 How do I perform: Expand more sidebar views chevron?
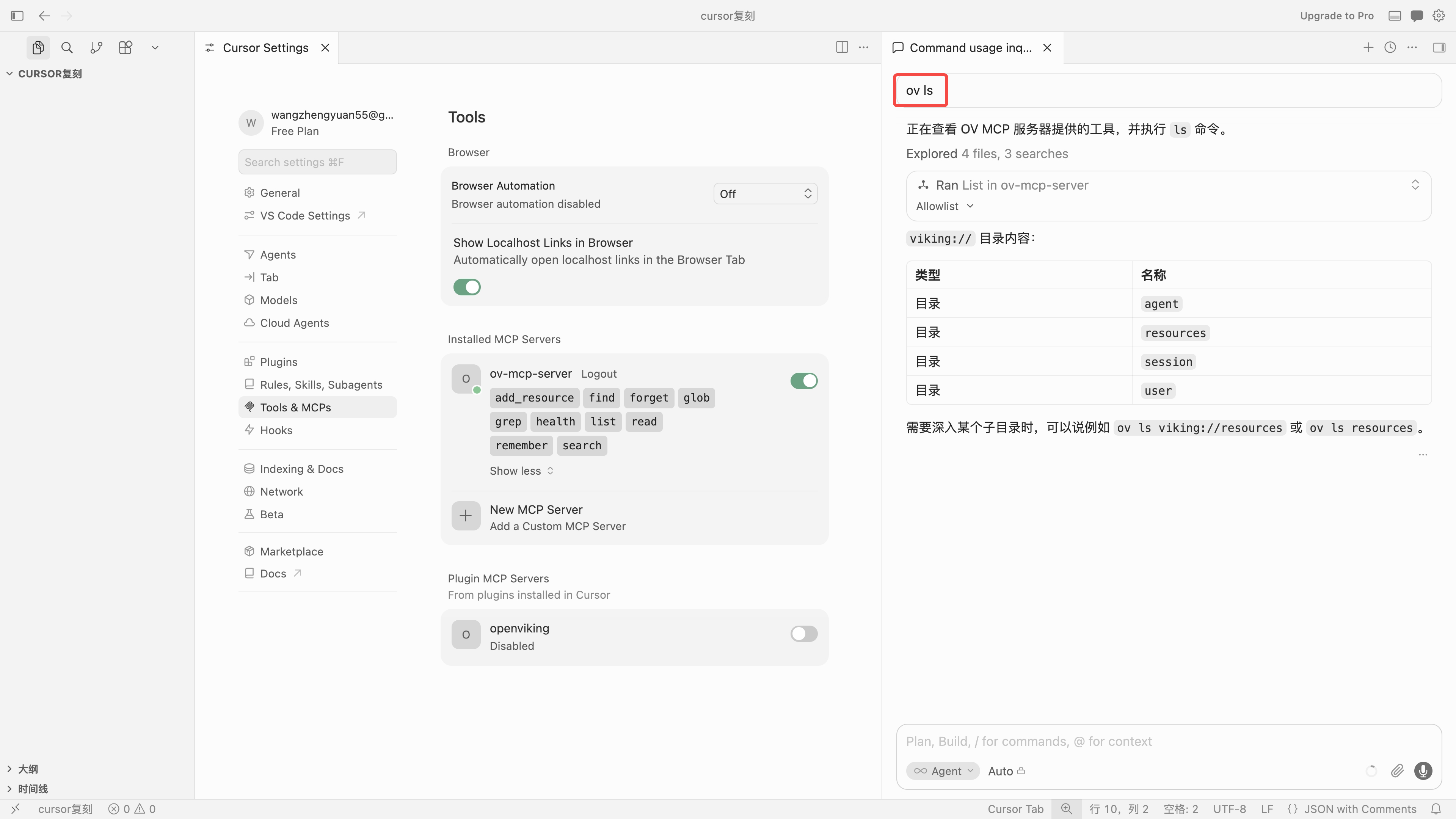(155, 48)
